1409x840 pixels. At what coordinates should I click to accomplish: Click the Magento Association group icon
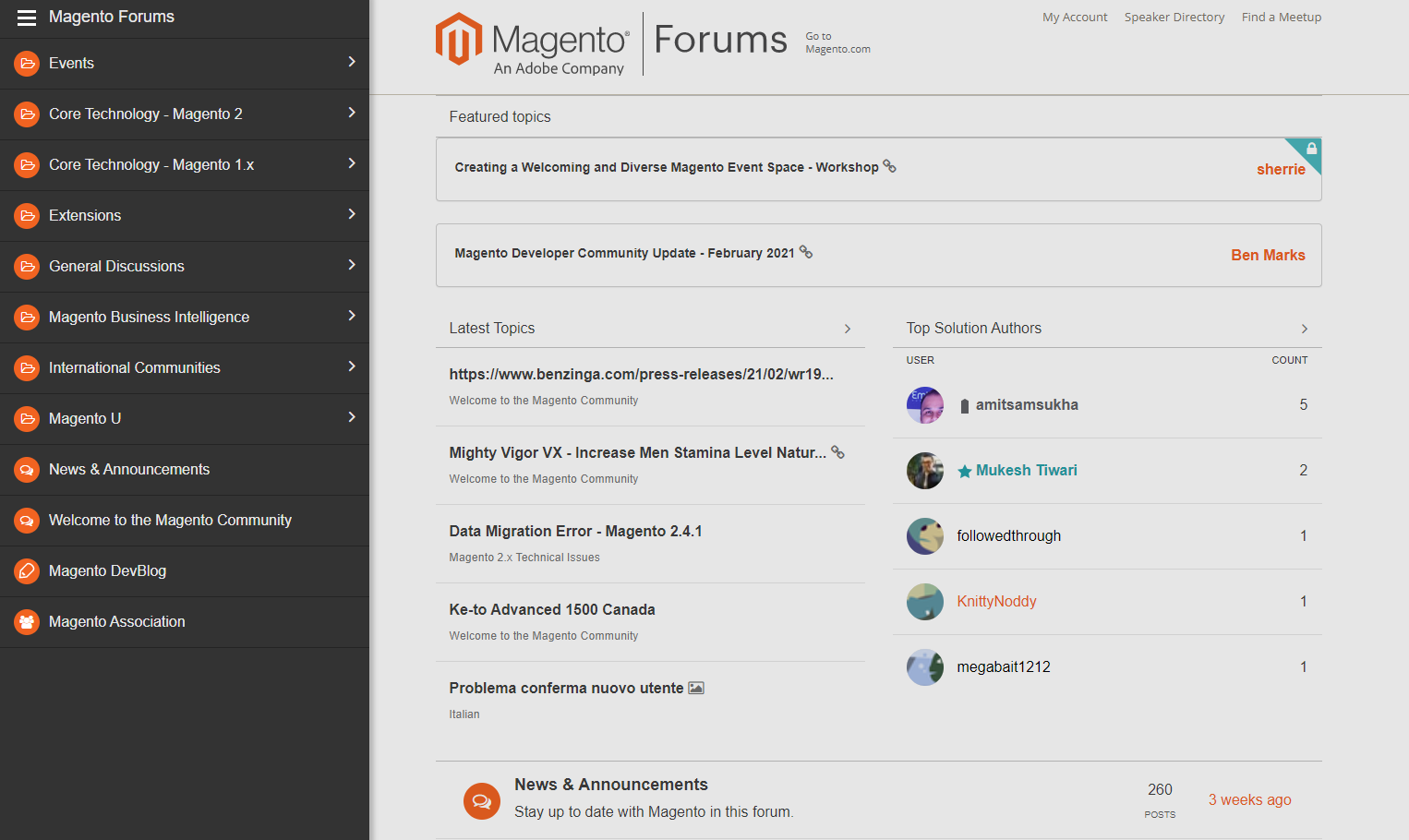coord(27,622)
